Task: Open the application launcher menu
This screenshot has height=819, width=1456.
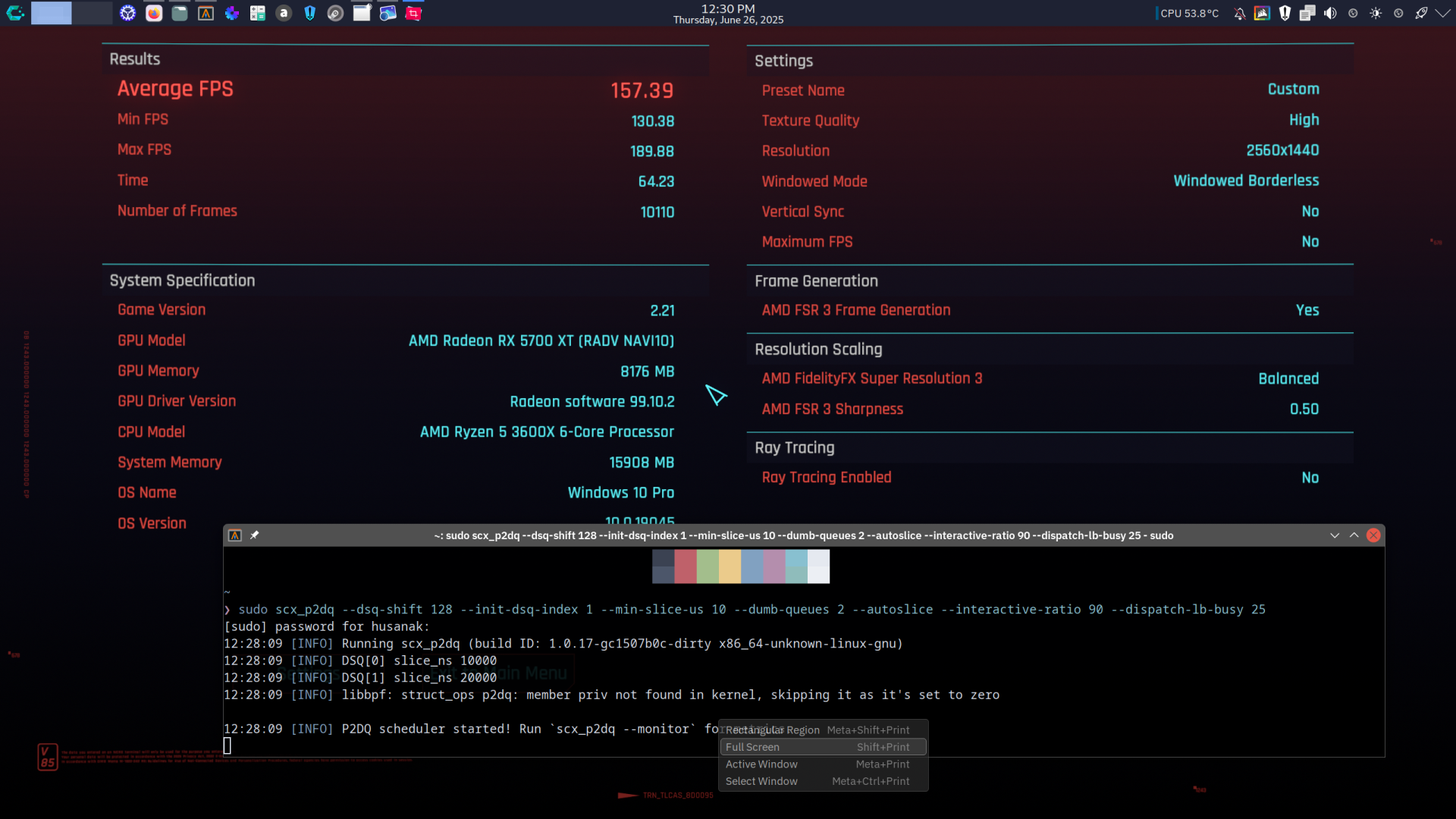Action: 14,13
